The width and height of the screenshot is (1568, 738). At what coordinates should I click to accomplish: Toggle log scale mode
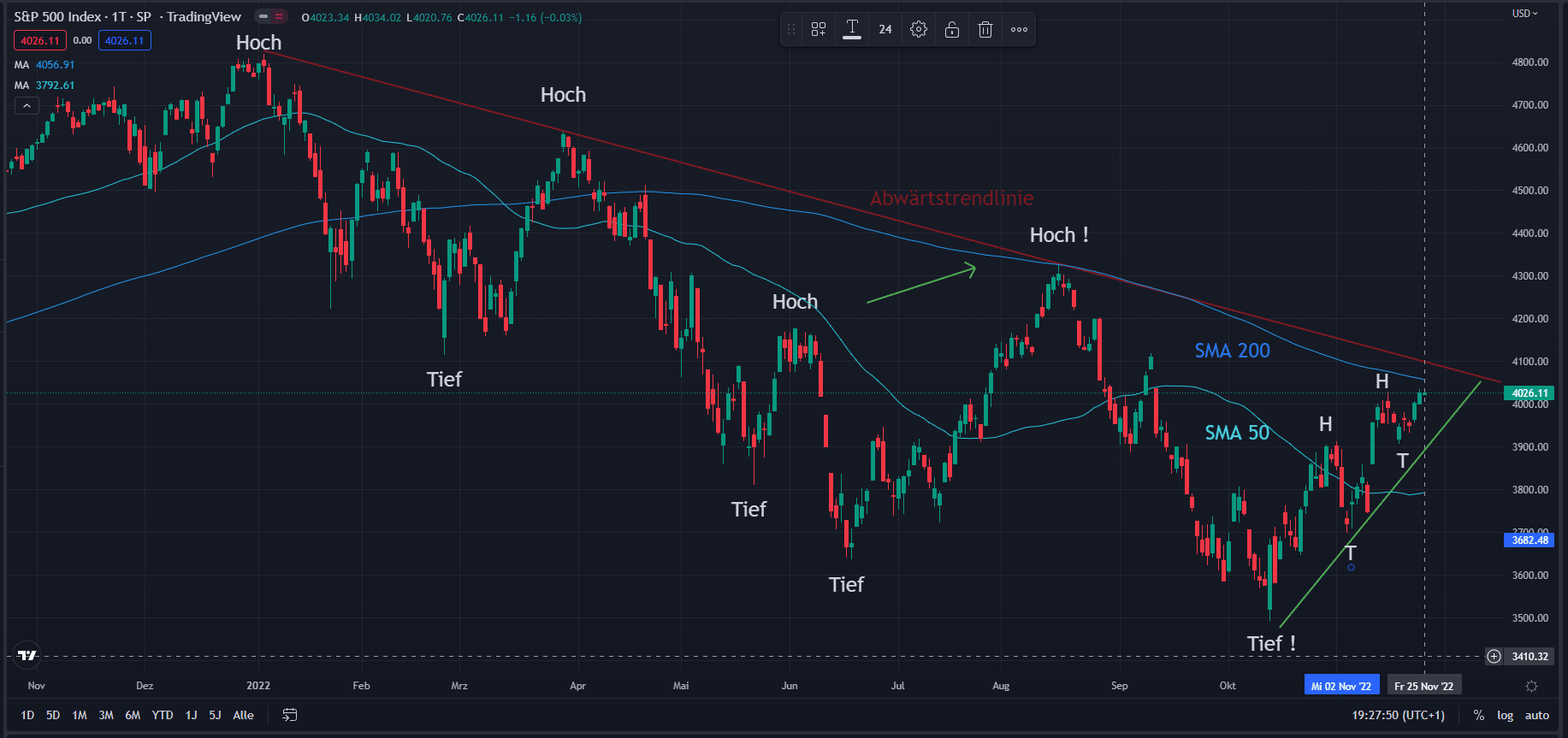1506,716
